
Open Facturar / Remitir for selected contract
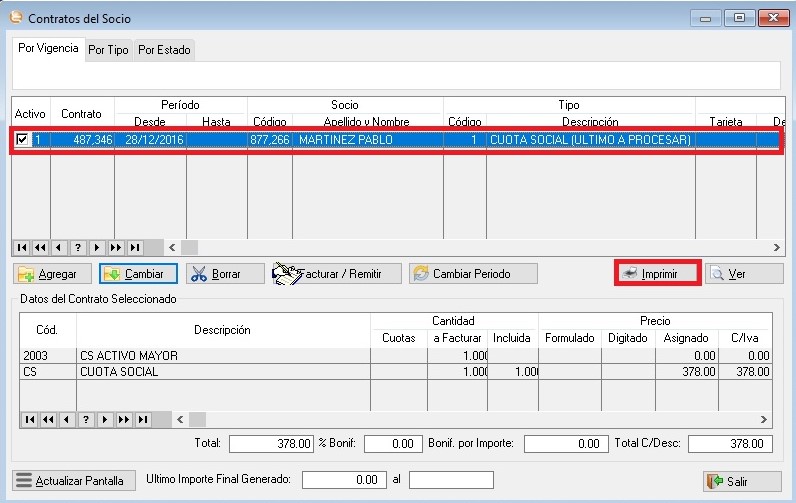[337, 274]
